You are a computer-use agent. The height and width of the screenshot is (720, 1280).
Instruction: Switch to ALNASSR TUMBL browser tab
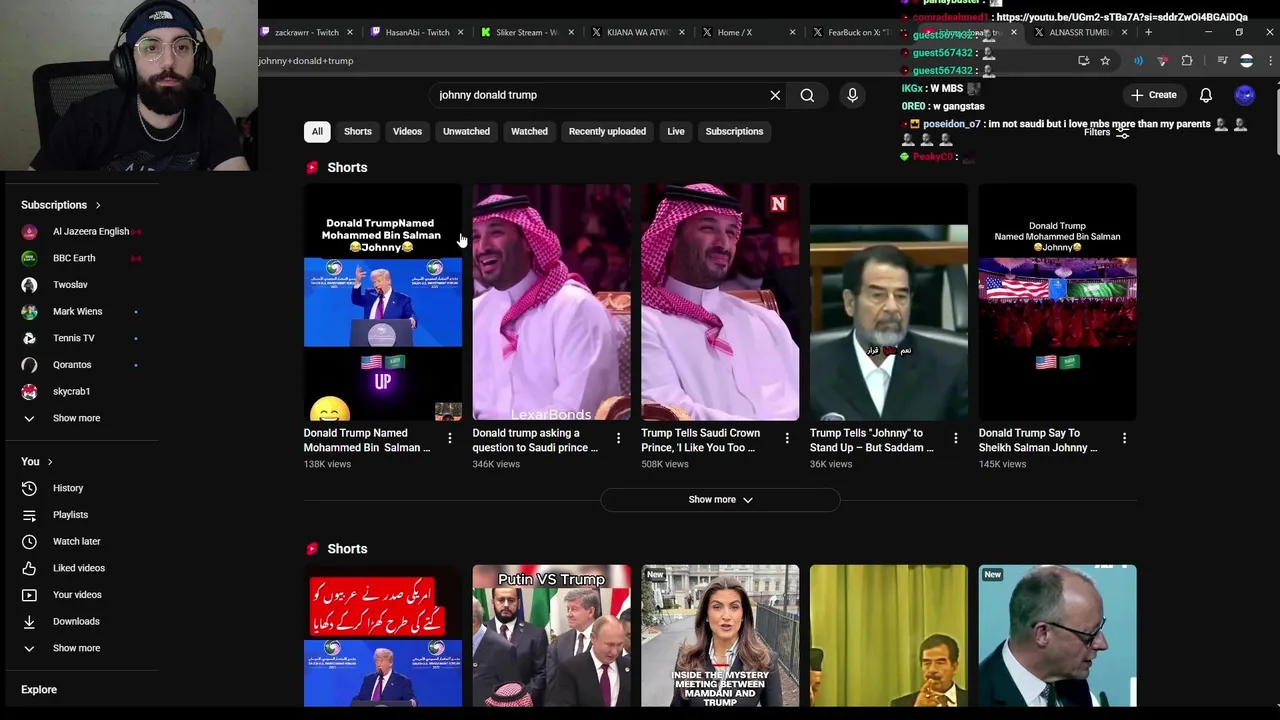point(1079,32)
